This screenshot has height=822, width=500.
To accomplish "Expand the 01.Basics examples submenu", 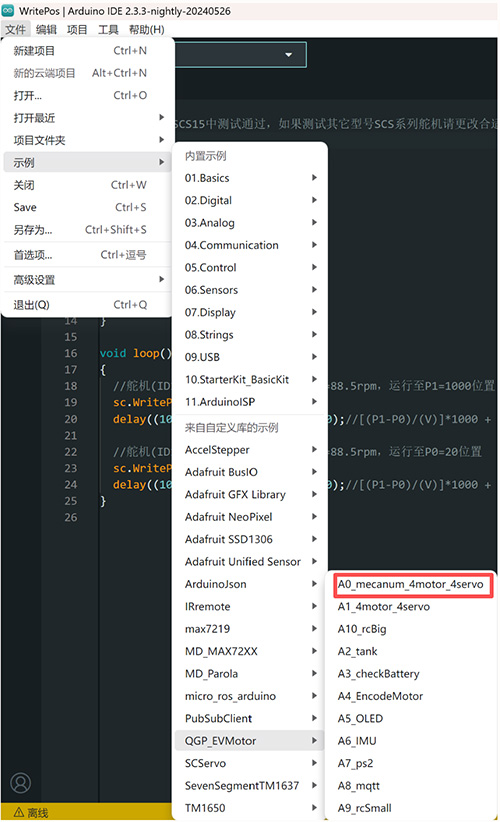I will coord(249,178).
